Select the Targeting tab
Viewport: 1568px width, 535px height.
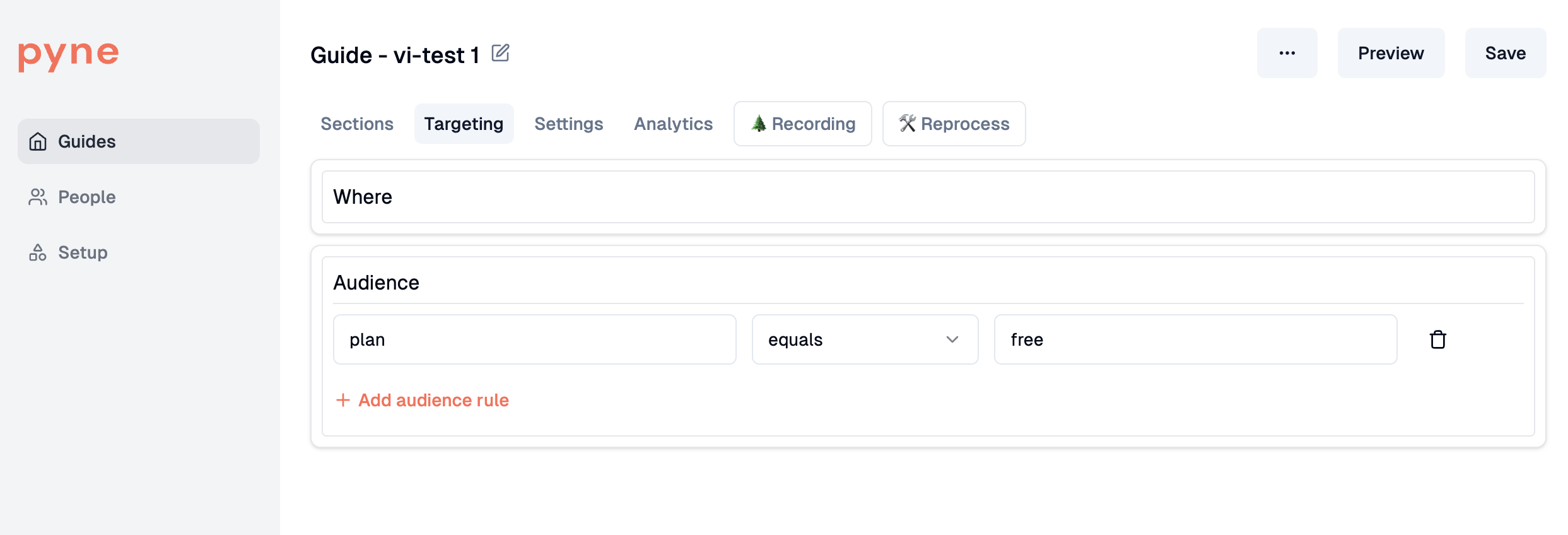coord(464,124)
